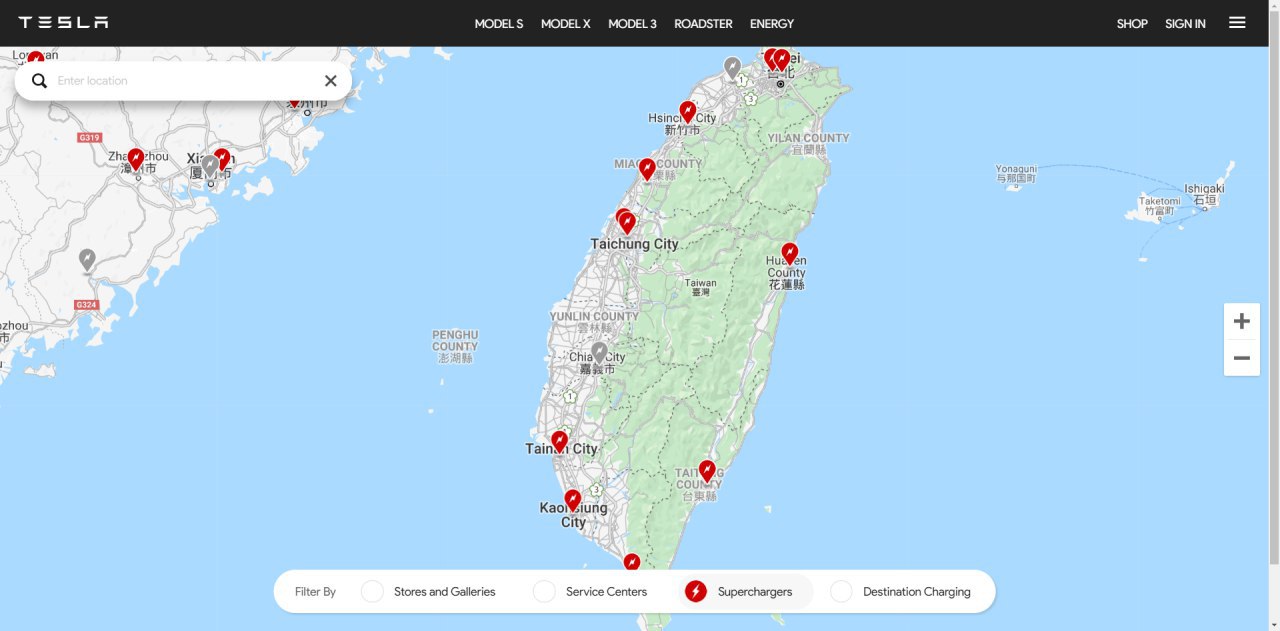Go to the Roadster page
Viewport: 1280px width, 631px height.
tap(703, 24)
